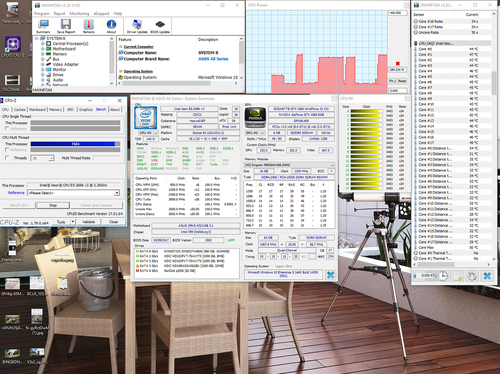Open the Help menu in HWiNFO64
The width and height of the screenshot is (500, 374).
[118, 13]
